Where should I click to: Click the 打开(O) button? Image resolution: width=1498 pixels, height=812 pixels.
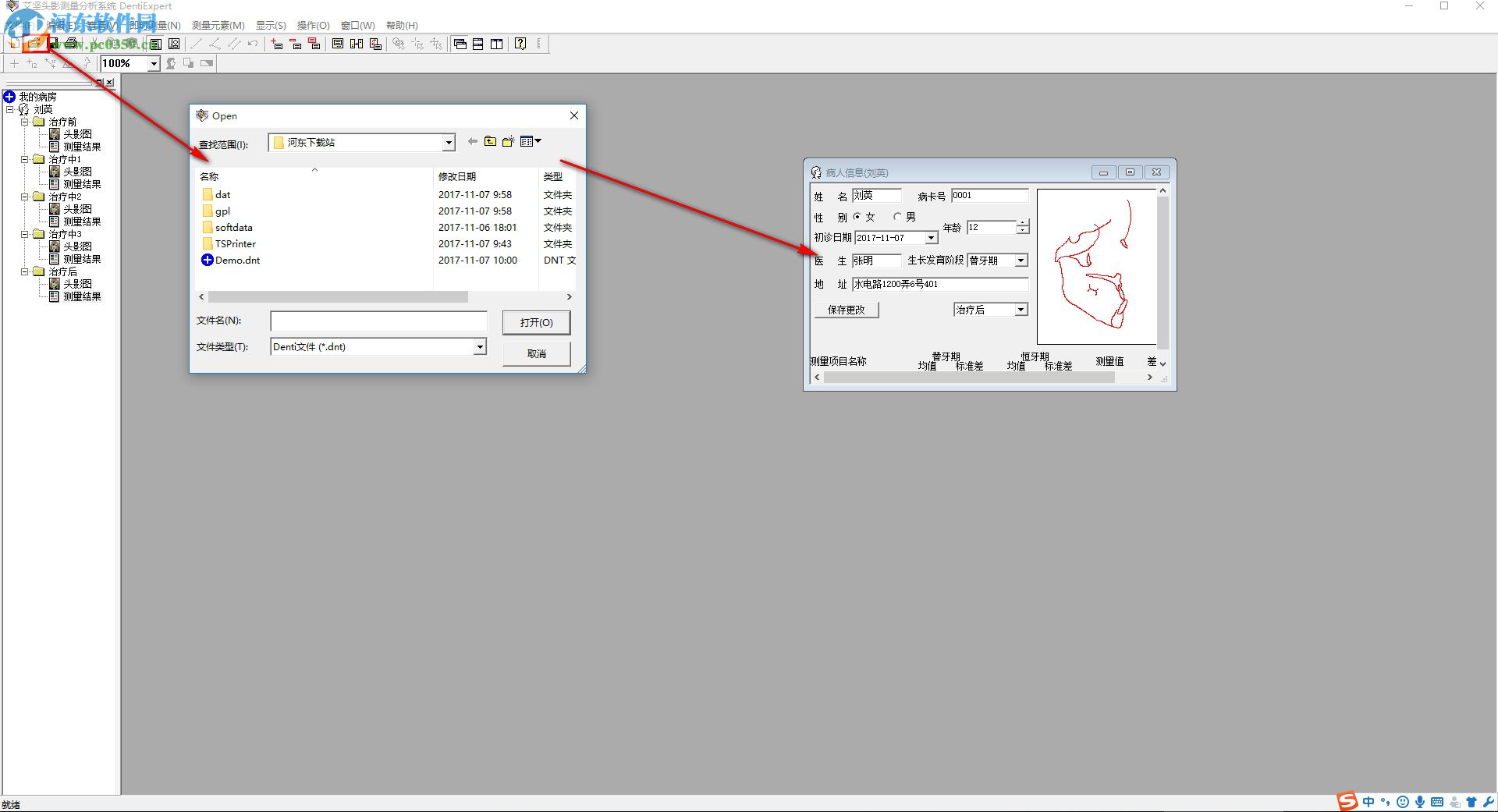coord(536,322)
